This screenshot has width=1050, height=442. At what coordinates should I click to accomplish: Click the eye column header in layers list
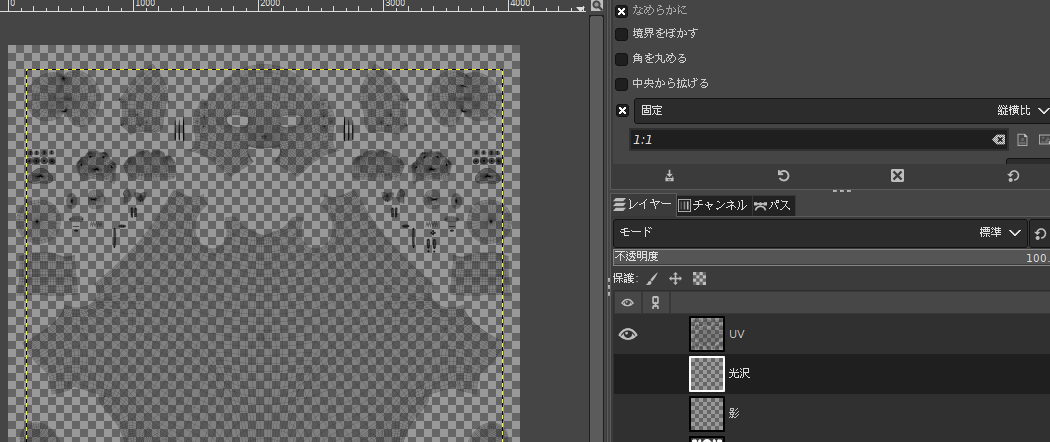[627, 303]
